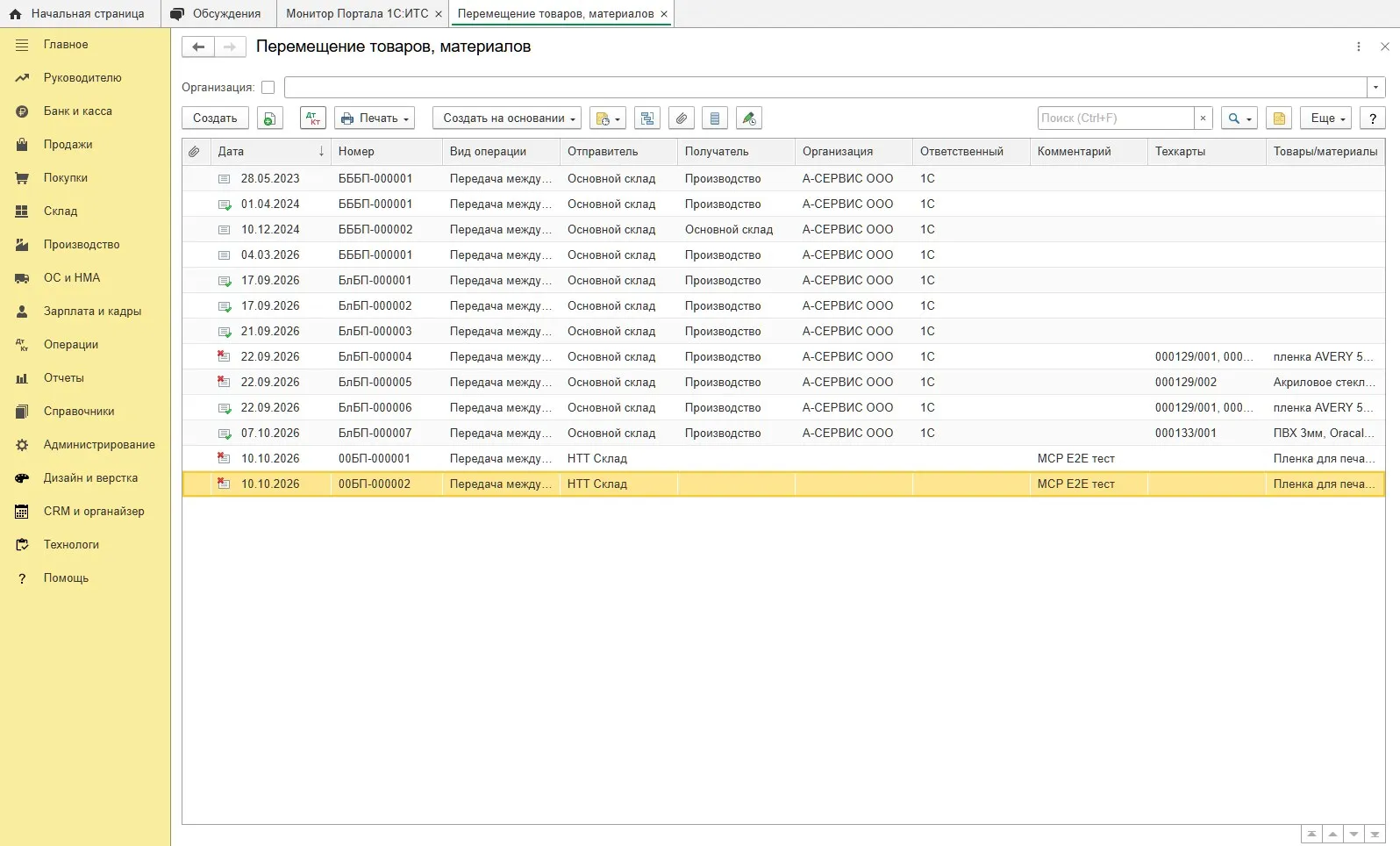Select the row dated 28.05.2023
Image resolution: width=1400 pixels, height=846 pixels.
point(783,179)
